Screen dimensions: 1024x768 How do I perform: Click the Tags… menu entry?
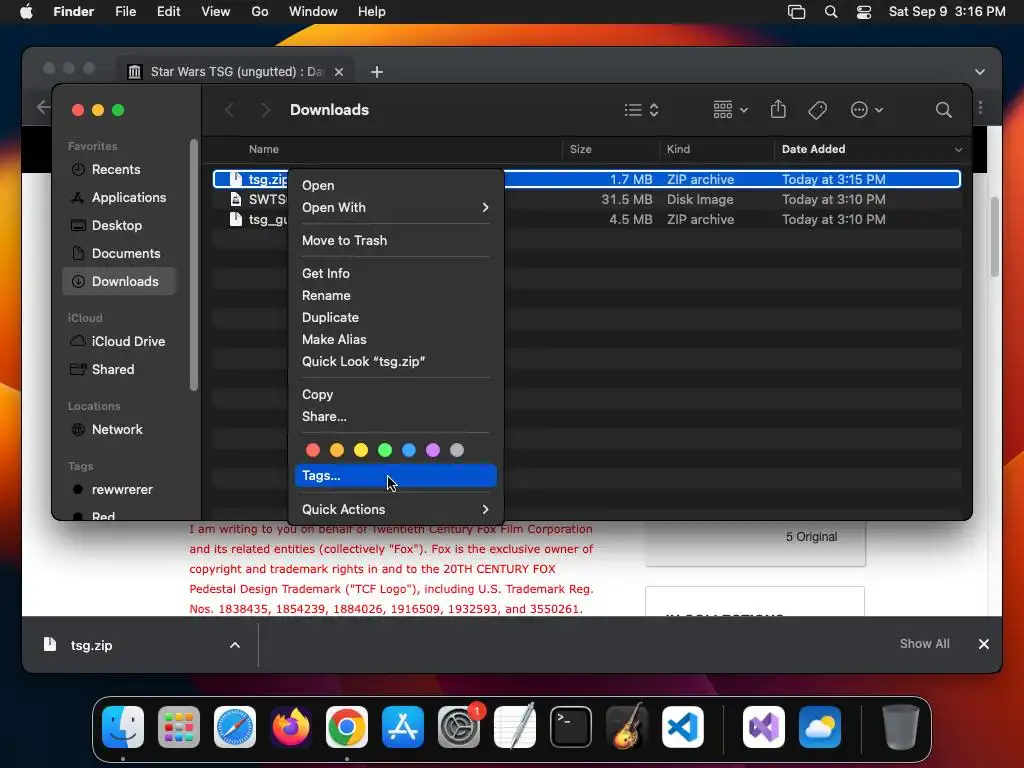[x=395, y=475]
